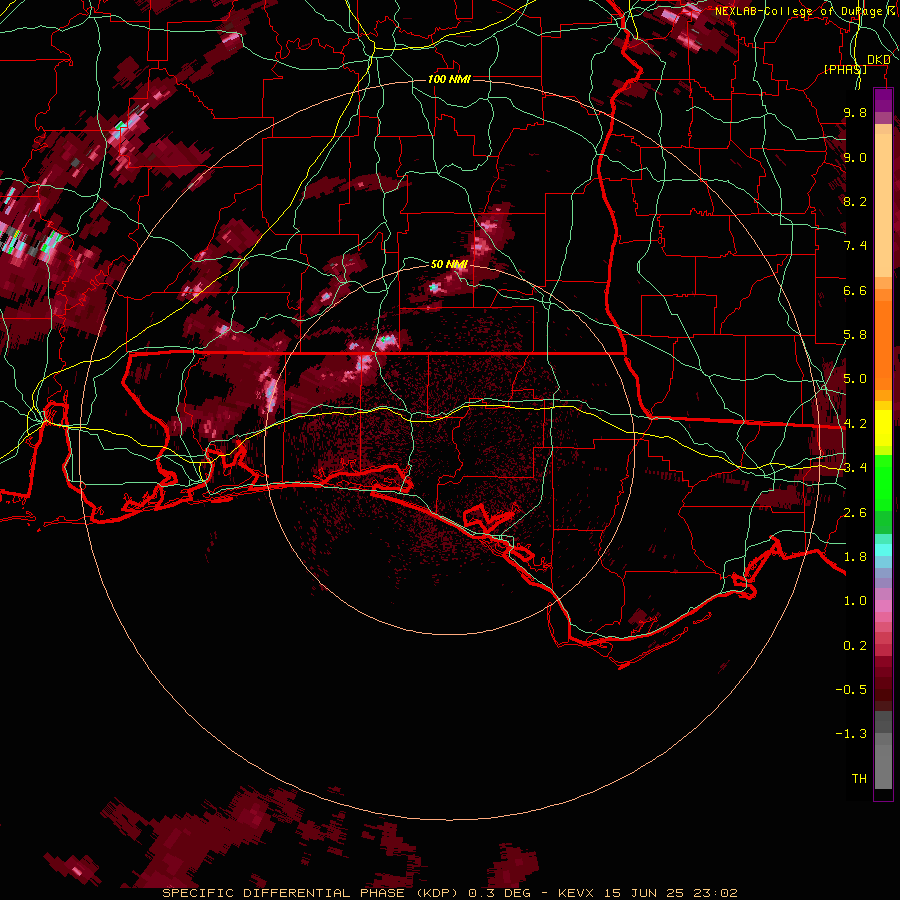This screenshot has height=900, width=900.
Task: Select the 0.2 value on the color scale
Action: [855, 646]
